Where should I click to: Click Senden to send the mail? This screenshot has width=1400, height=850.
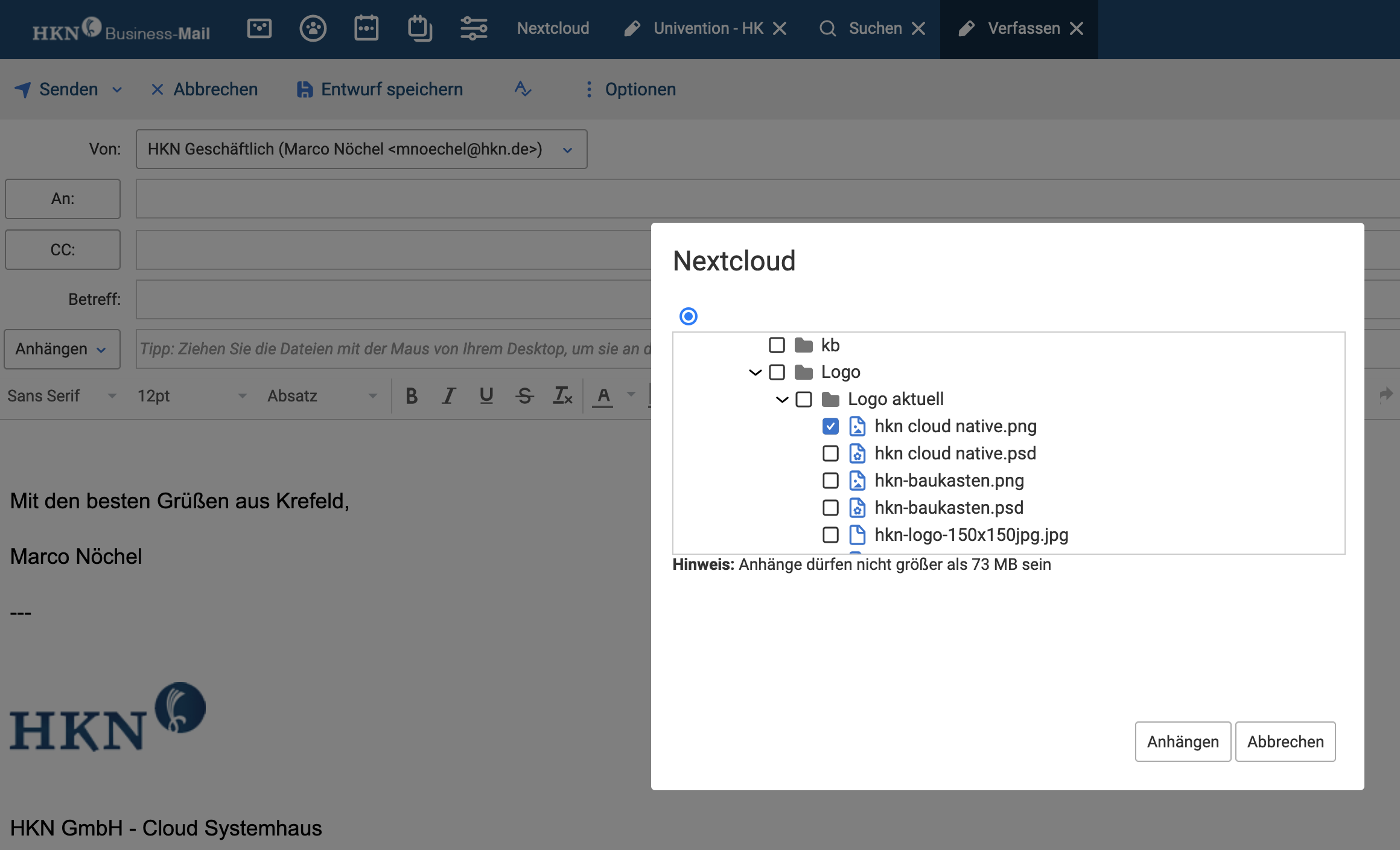57,89
